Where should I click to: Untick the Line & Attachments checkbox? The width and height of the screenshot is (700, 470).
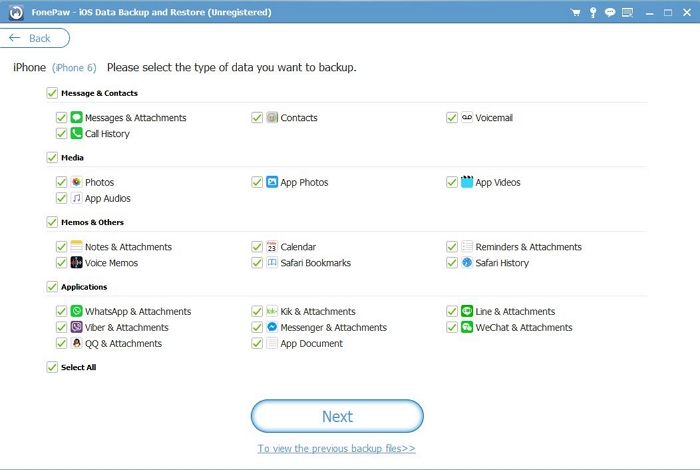point(452,311)
